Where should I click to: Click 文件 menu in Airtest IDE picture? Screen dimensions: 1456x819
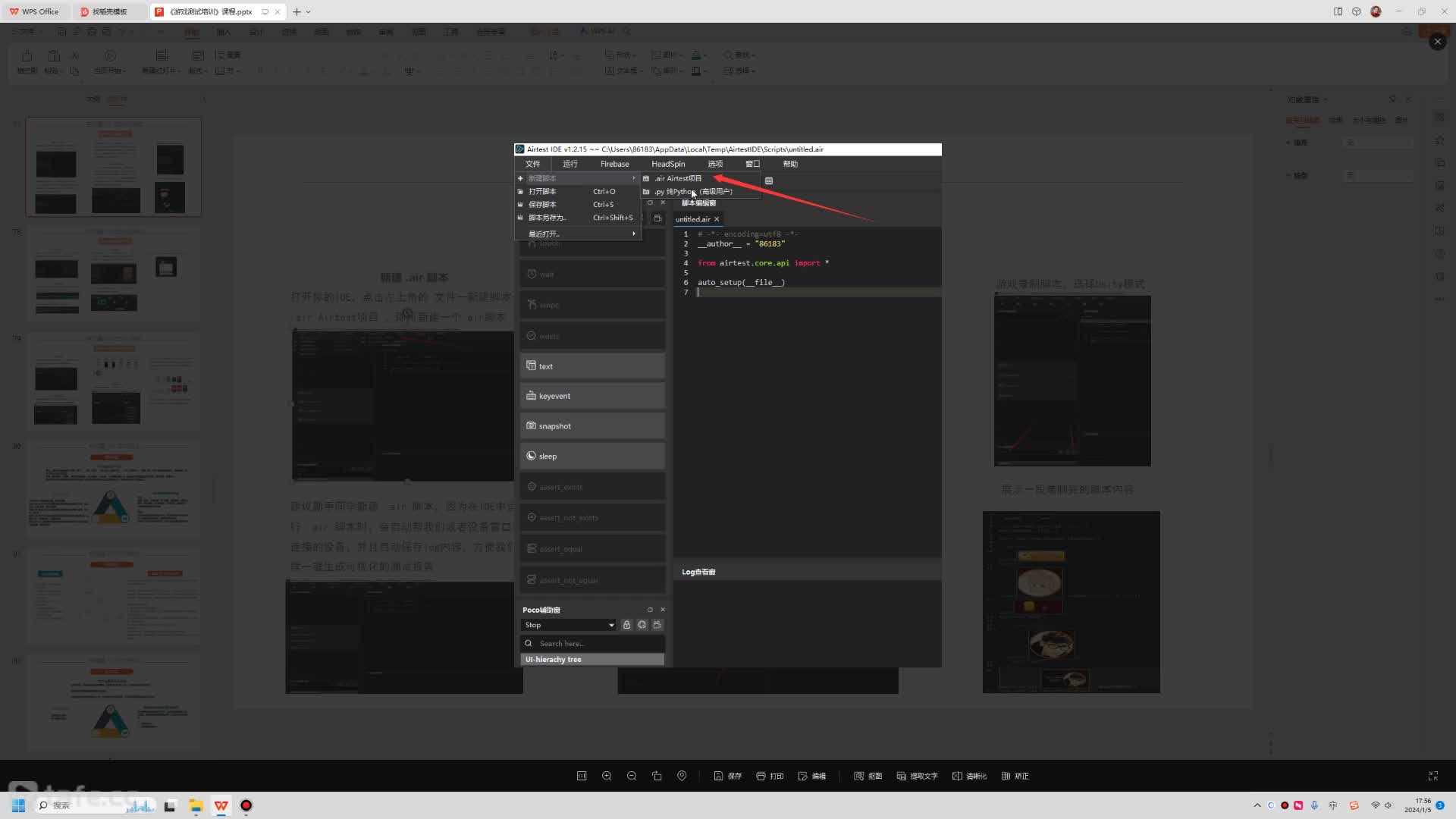pos(532,164)
